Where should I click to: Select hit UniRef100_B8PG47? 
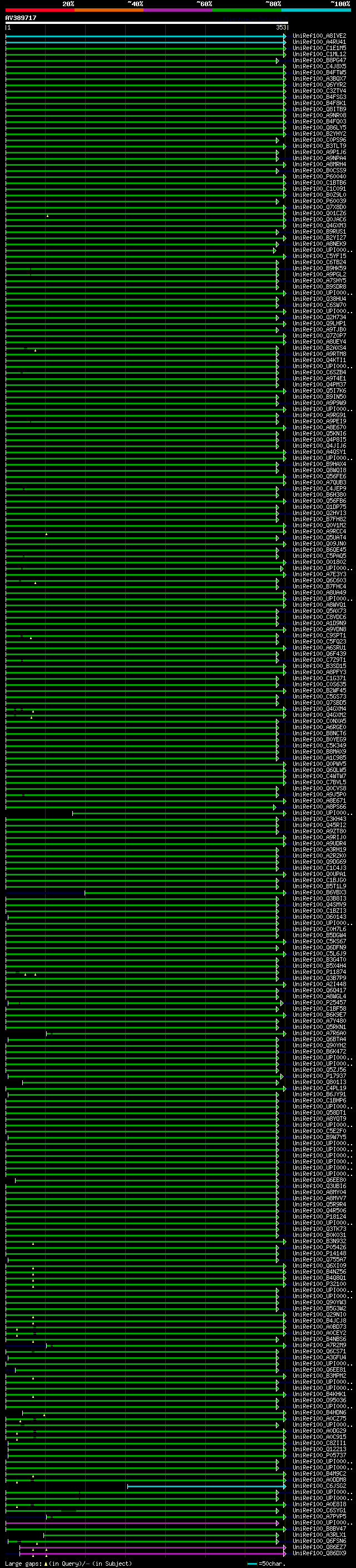pyautogui.click(x=319, y=60)
